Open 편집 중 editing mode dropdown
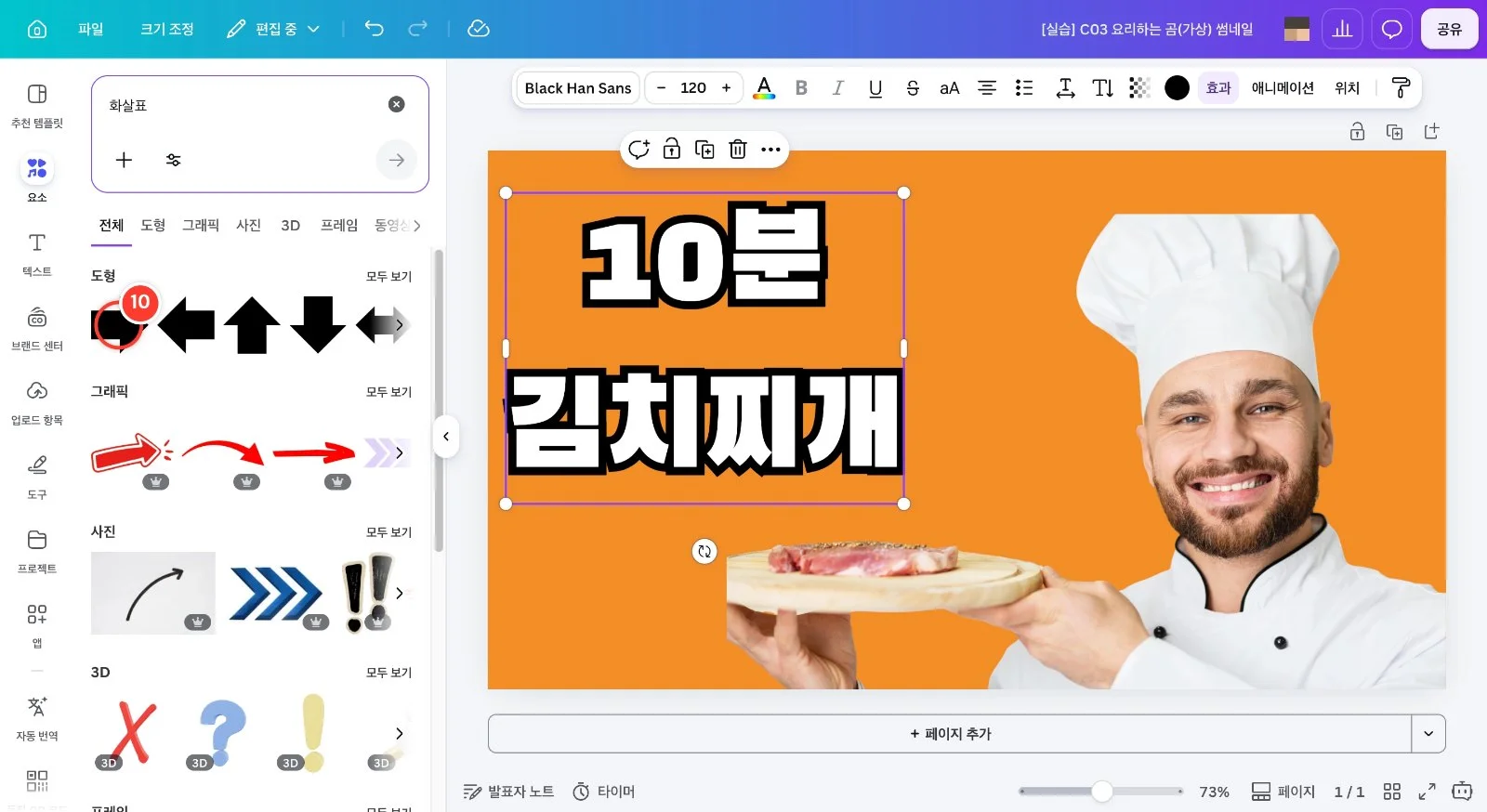Image resolution: width=1487 pixels, height=812 pixels. click(x=273, y=29)
